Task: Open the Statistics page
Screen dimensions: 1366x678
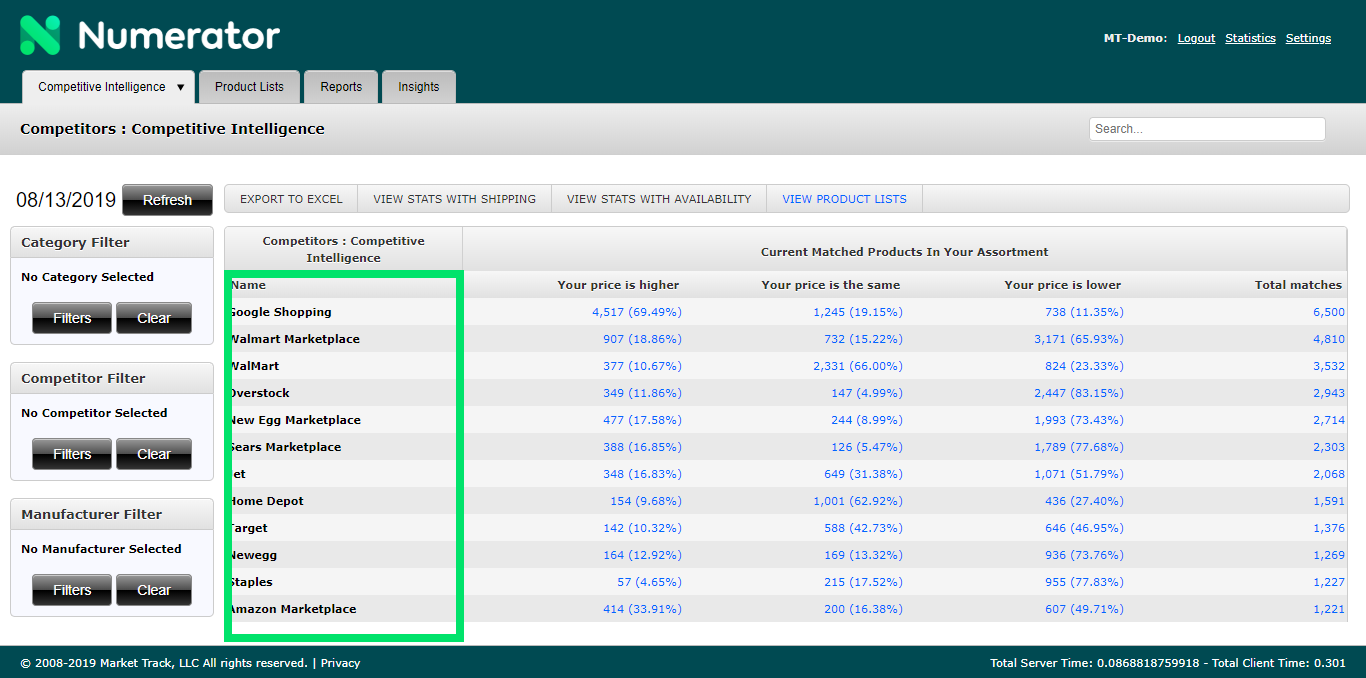Action: pyautogui.click(x=1250, y=38)
